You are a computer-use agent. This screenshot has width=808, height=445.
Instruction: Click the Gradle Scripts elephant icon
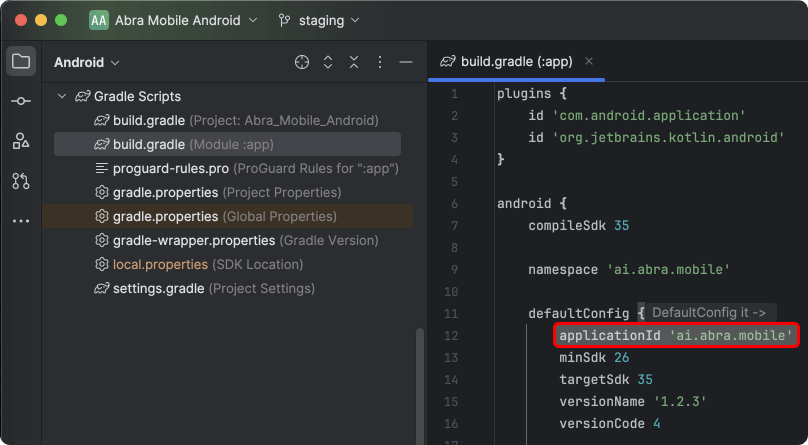[x=82, y=96]
